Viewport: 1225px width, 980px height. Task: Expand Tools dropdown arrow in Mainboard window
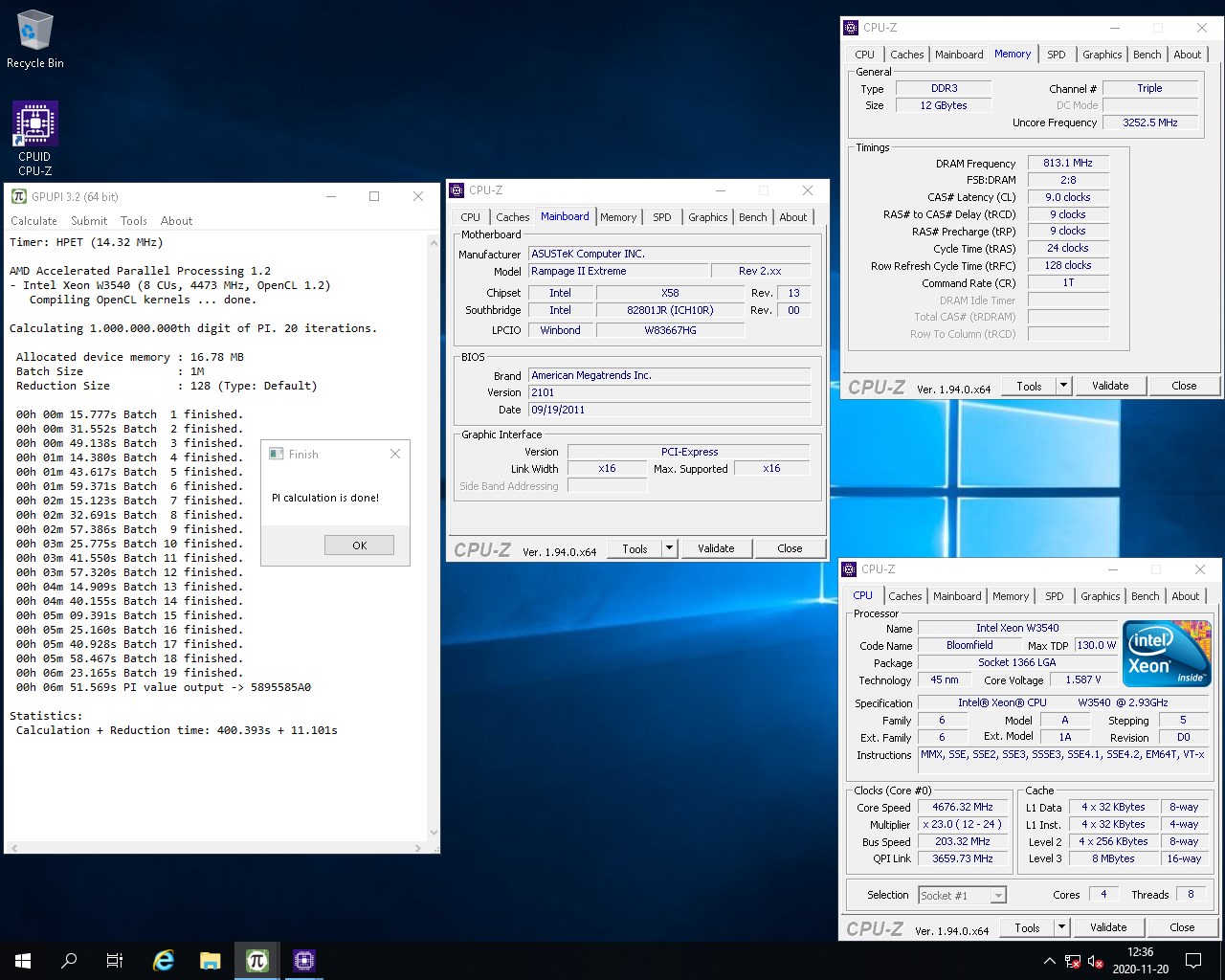coord(670,548)
